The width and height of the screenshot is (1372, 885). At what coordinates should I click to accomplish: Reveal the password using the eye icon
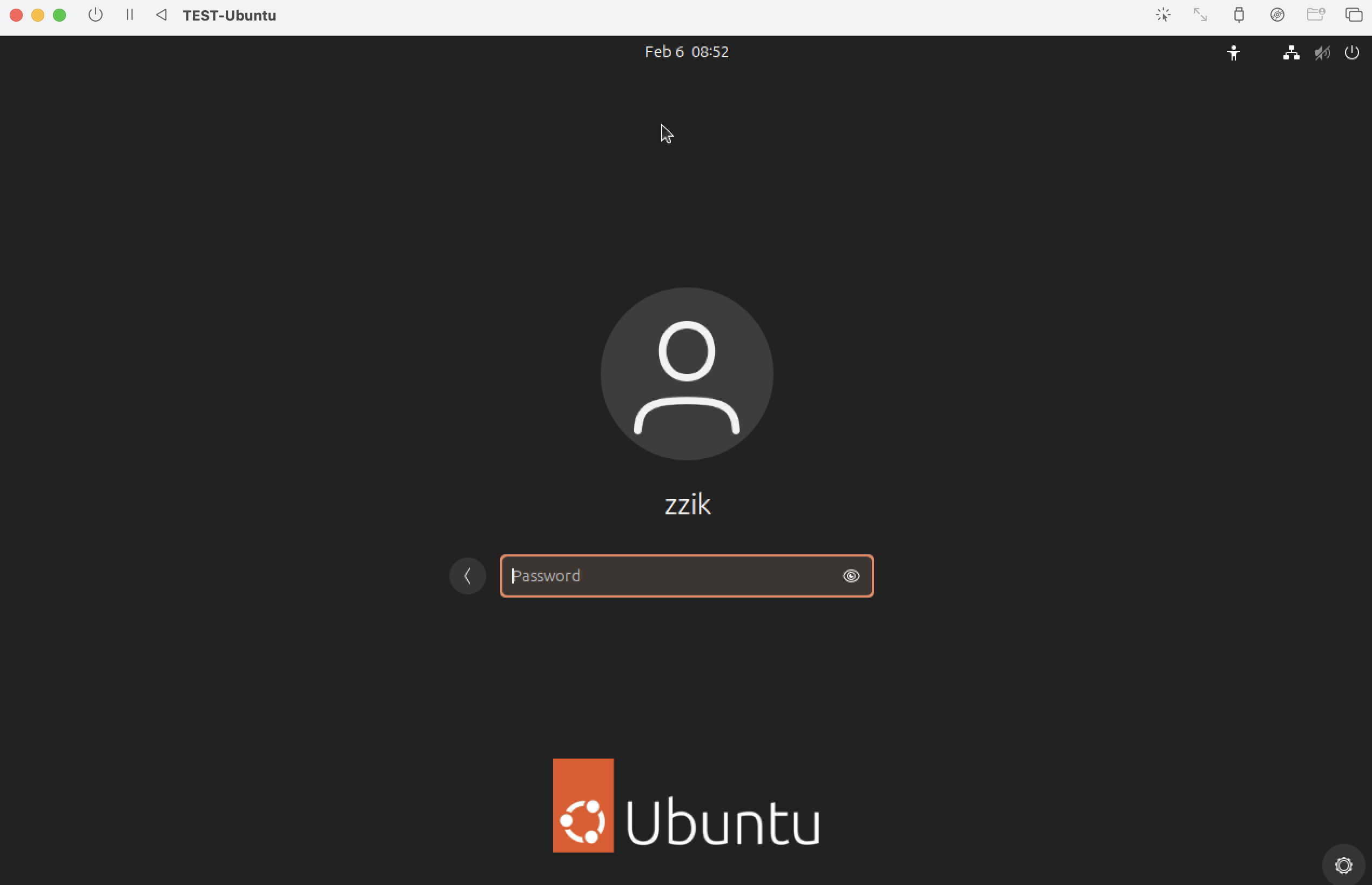coord(851,575)
